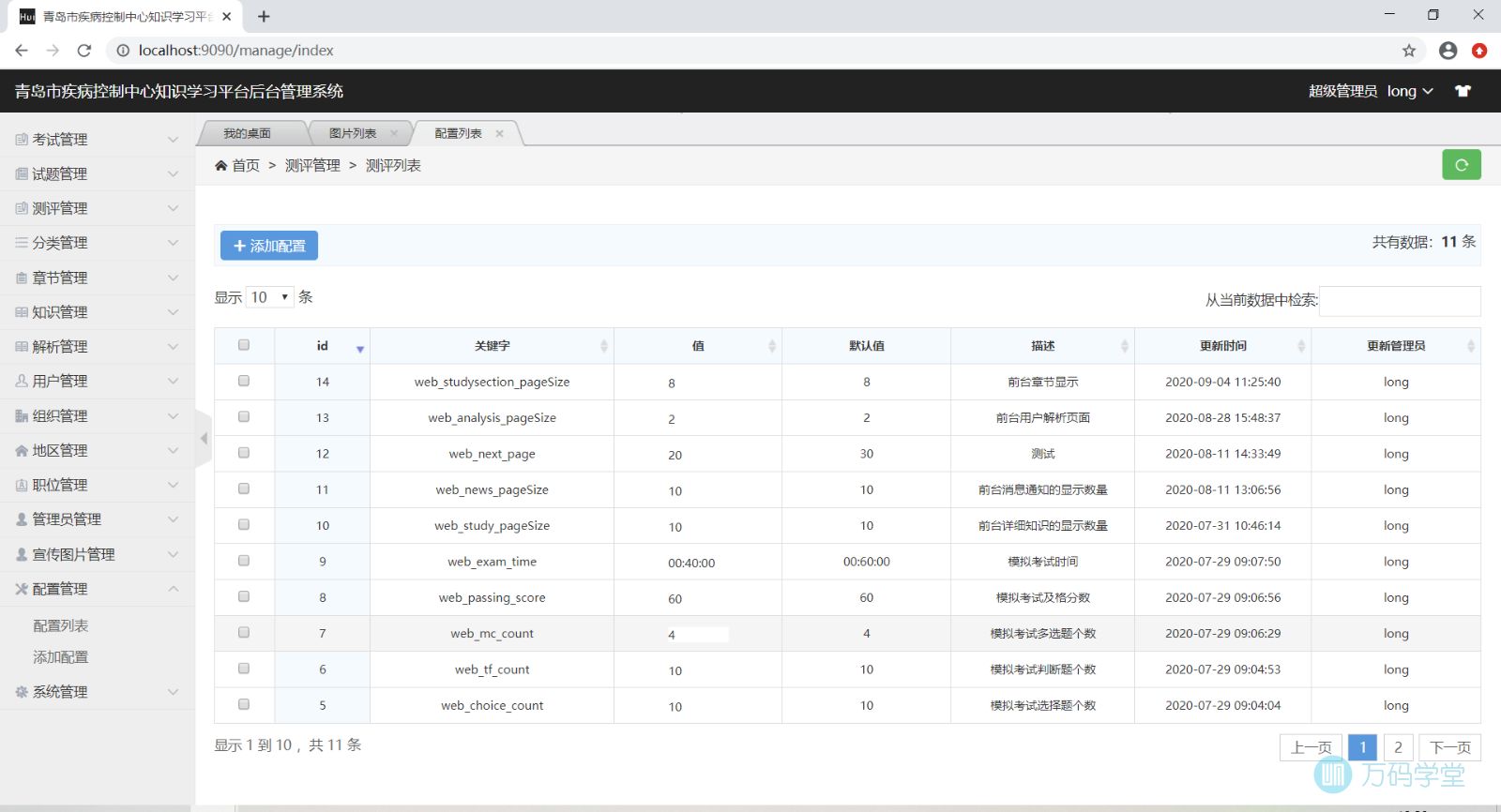Toggle the select-all header checkbox
Screen dimensions: 1501x812
[244, 345]
